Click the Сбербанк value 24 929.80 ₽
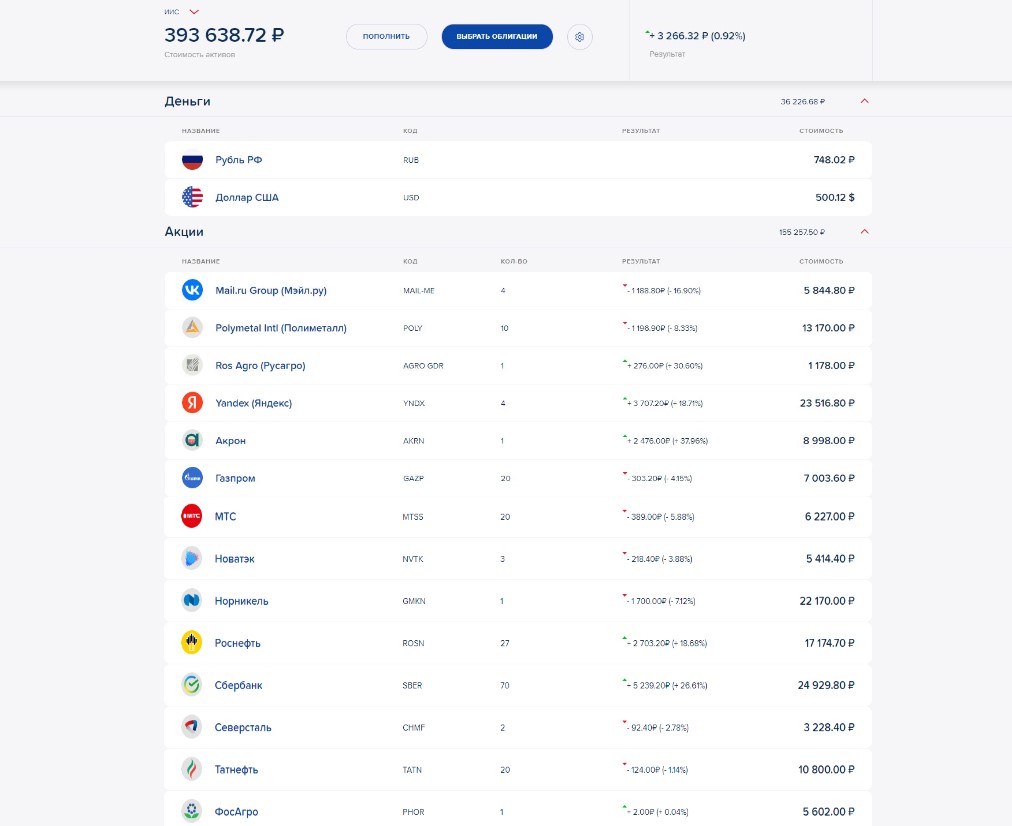The height and width of the screenshot is (826, 1012). click(825, 685)
